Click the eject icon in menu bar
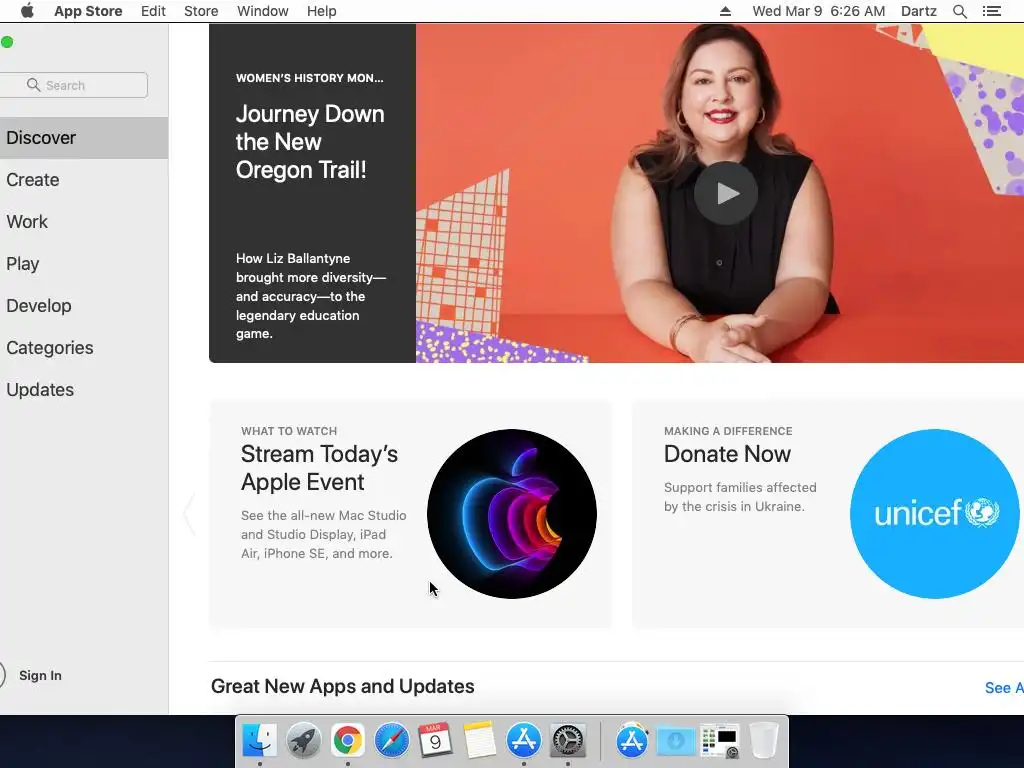 point(726,11)
